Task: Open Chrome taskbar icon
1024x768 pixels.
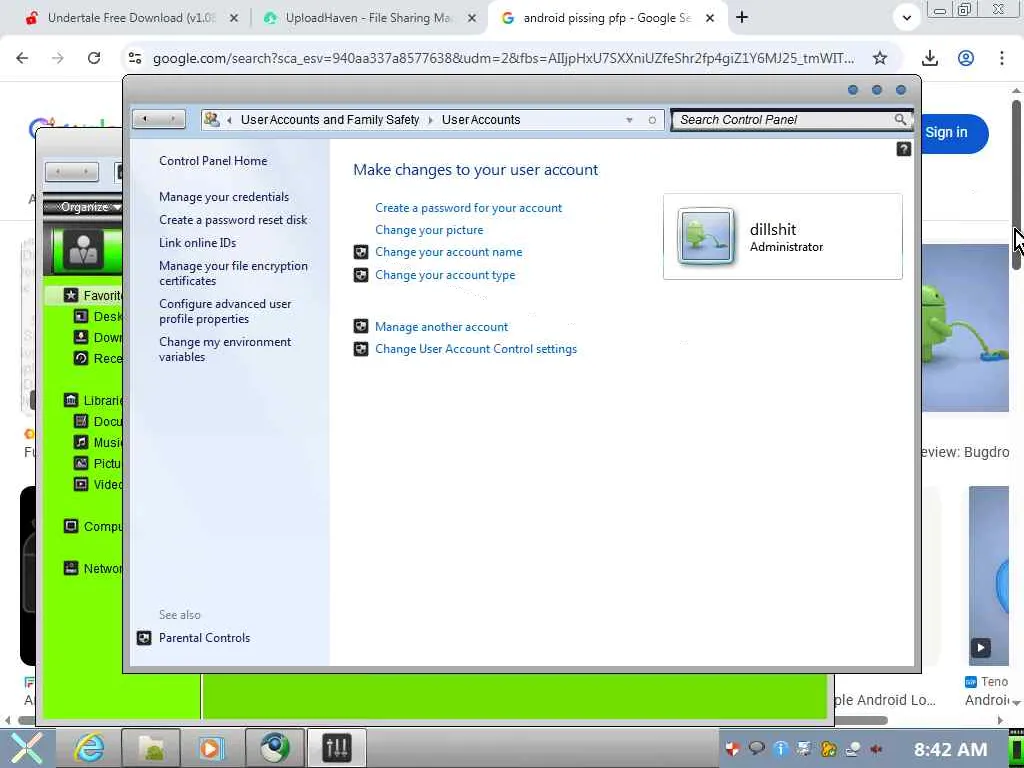Action: [x=274, y=748]
